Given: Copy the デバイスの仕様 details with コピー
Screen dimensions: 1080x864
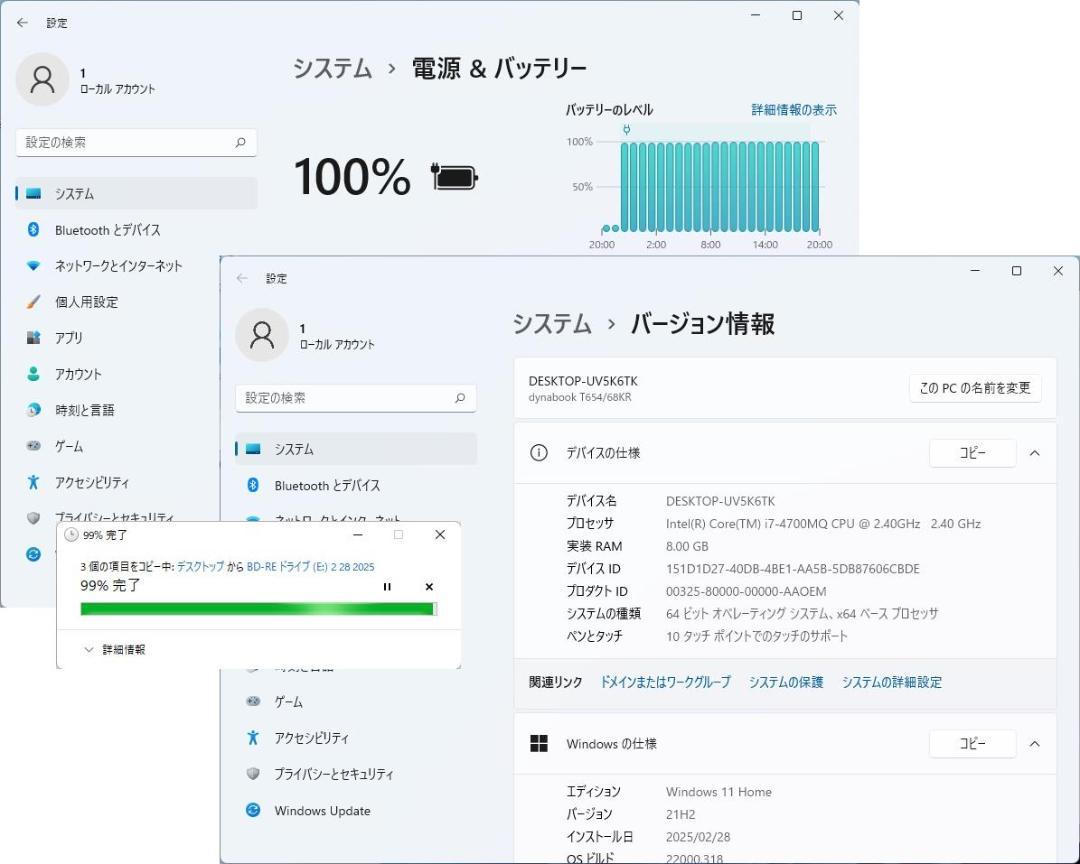Looking at the screenshot, I should pos(973,453).
